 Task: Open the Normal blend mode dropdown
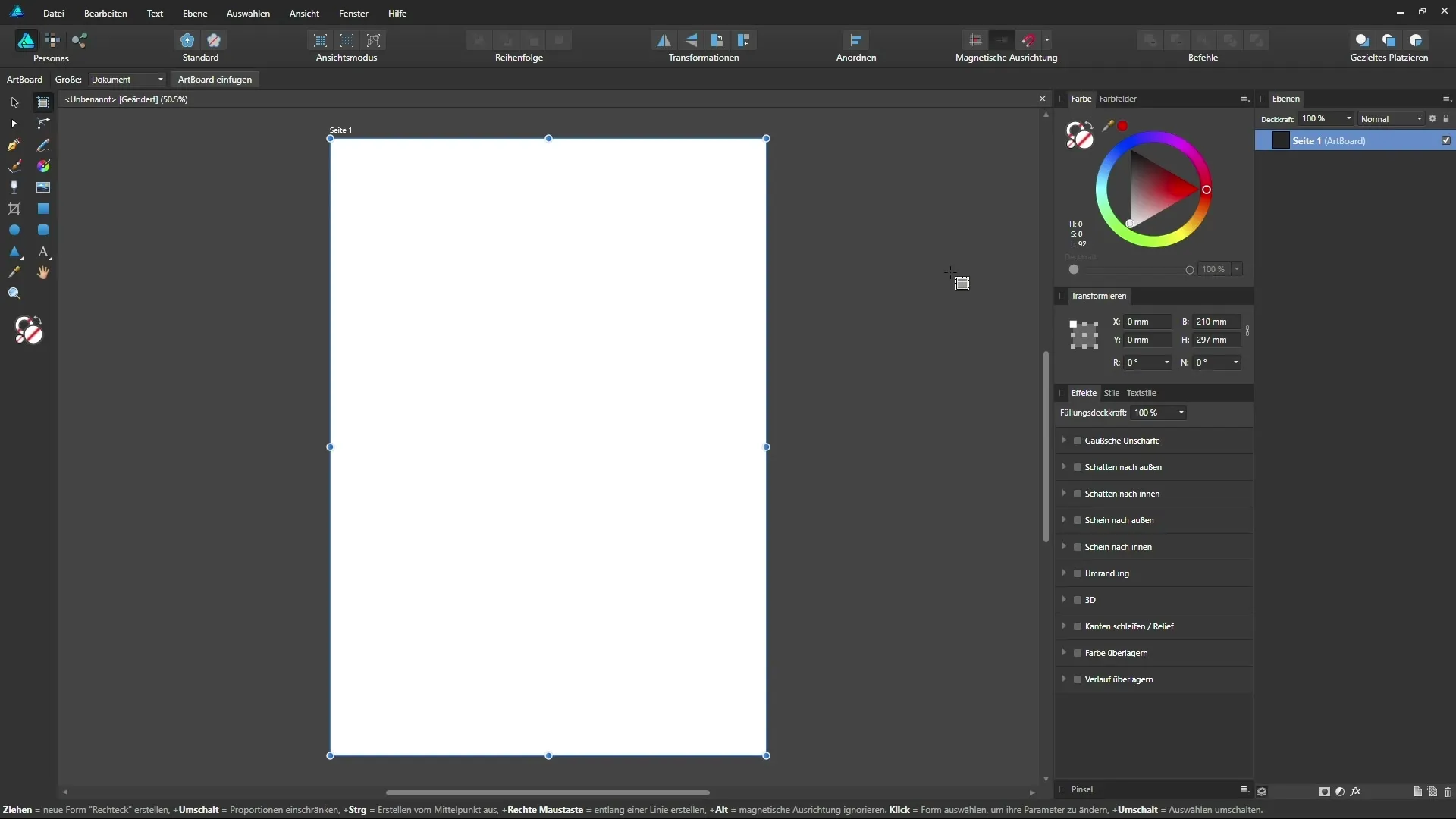(1391, 119)
